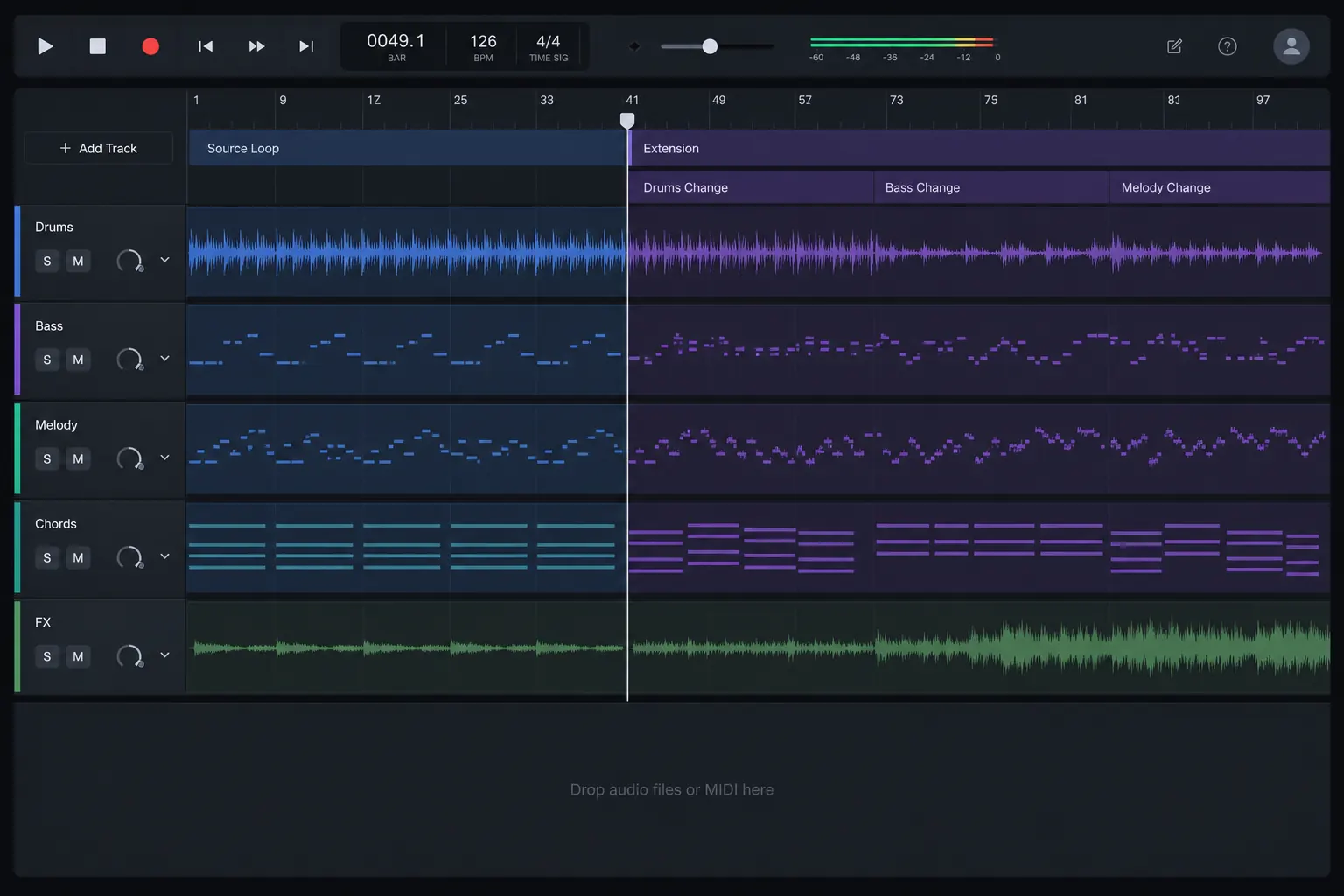Select the Chords track name

[x=56, y=523]
